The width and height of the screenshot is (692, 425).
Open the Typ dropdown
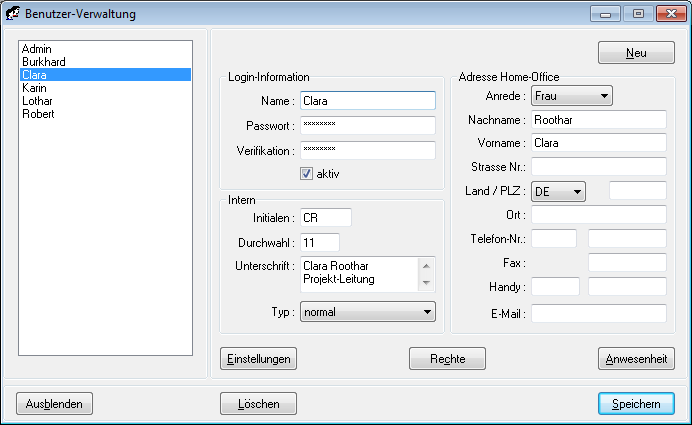click(x=368, y=312)
